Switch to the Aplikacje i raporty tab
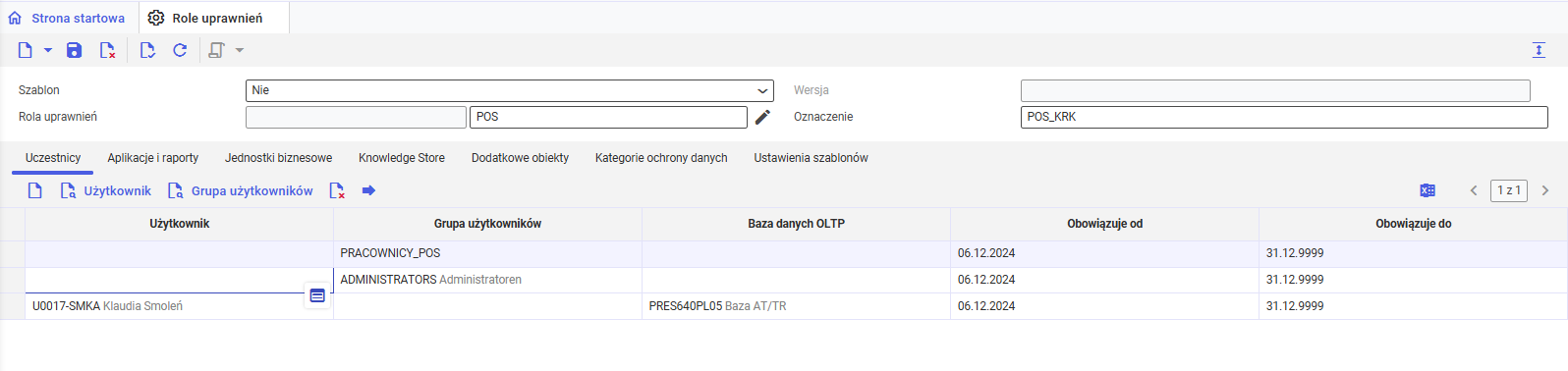This screenshot has height=371, width=1568. point(152,158)
